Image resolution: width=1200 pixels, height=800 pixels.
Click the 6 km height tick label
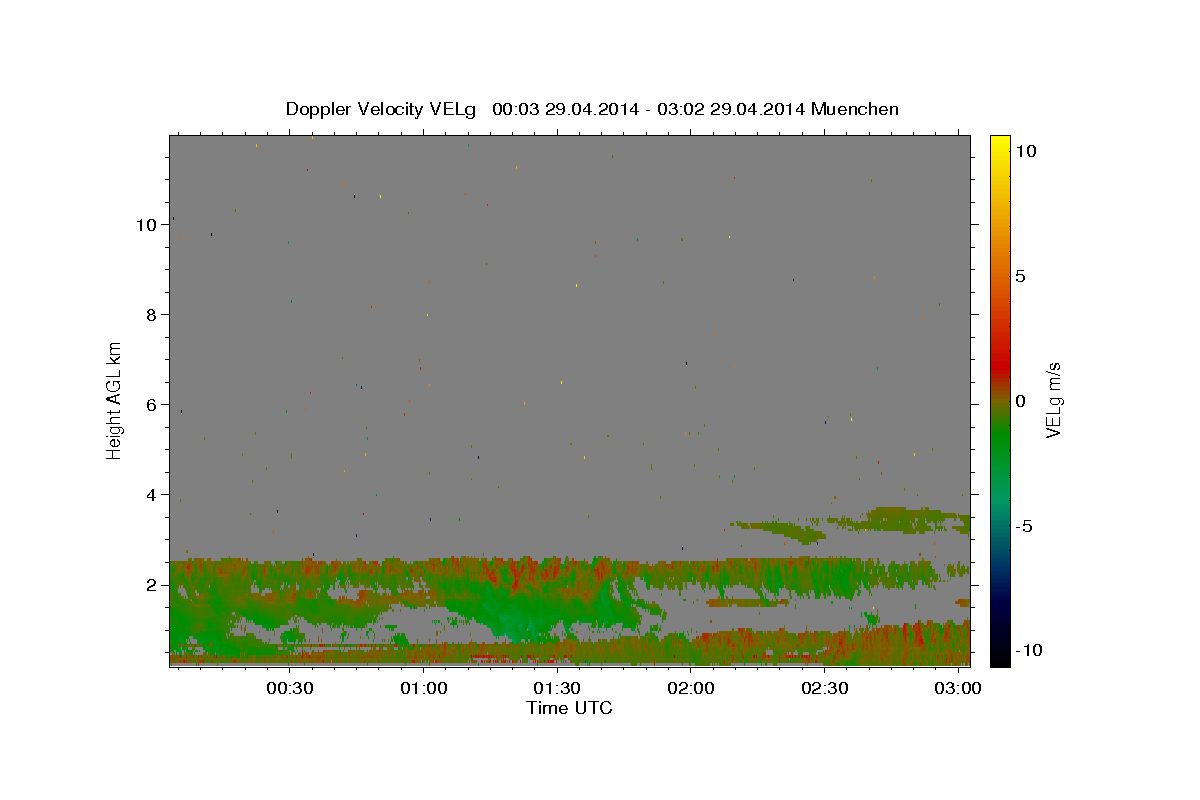point(152,405)
